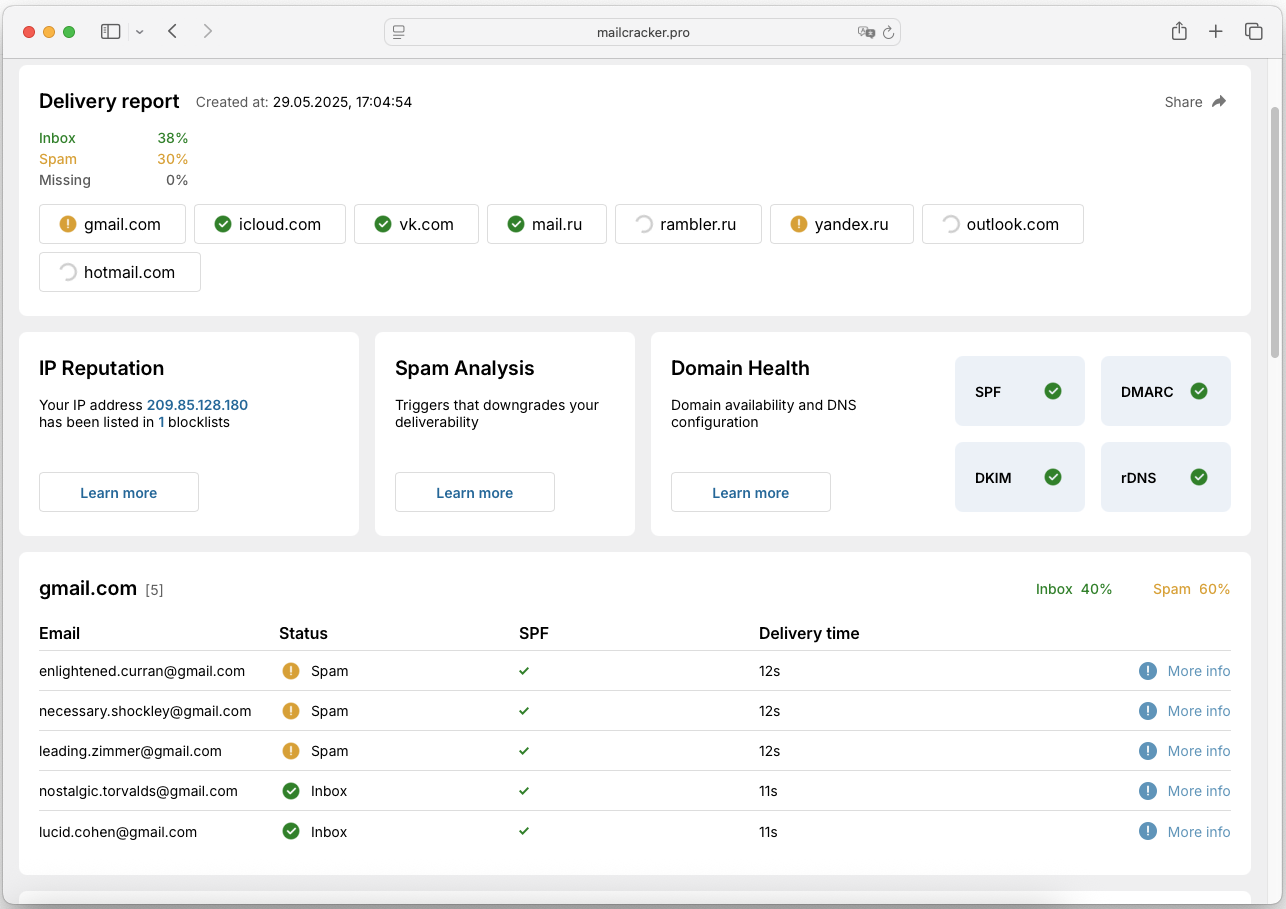Expand More info for enlightened.curran@gmail.com
Screen dimensions: 1286x909
1198,671
